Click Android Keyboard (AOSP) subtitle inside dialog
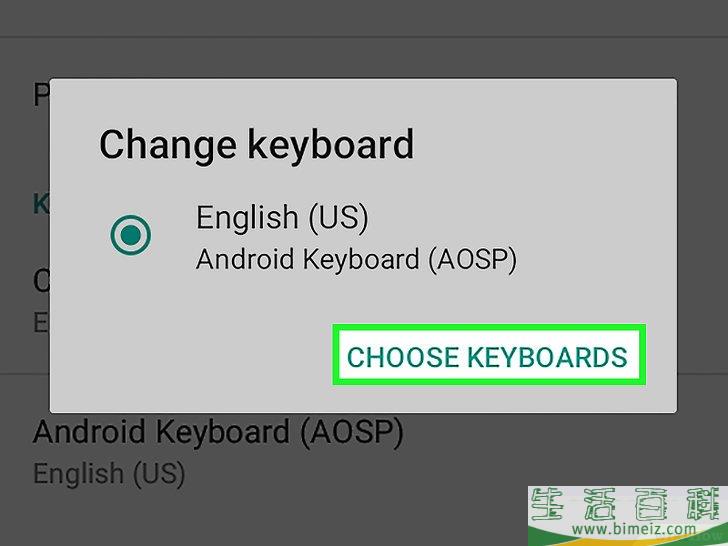Image resolution: width=728 pixels, height=546 pixels. coord(356,259)
